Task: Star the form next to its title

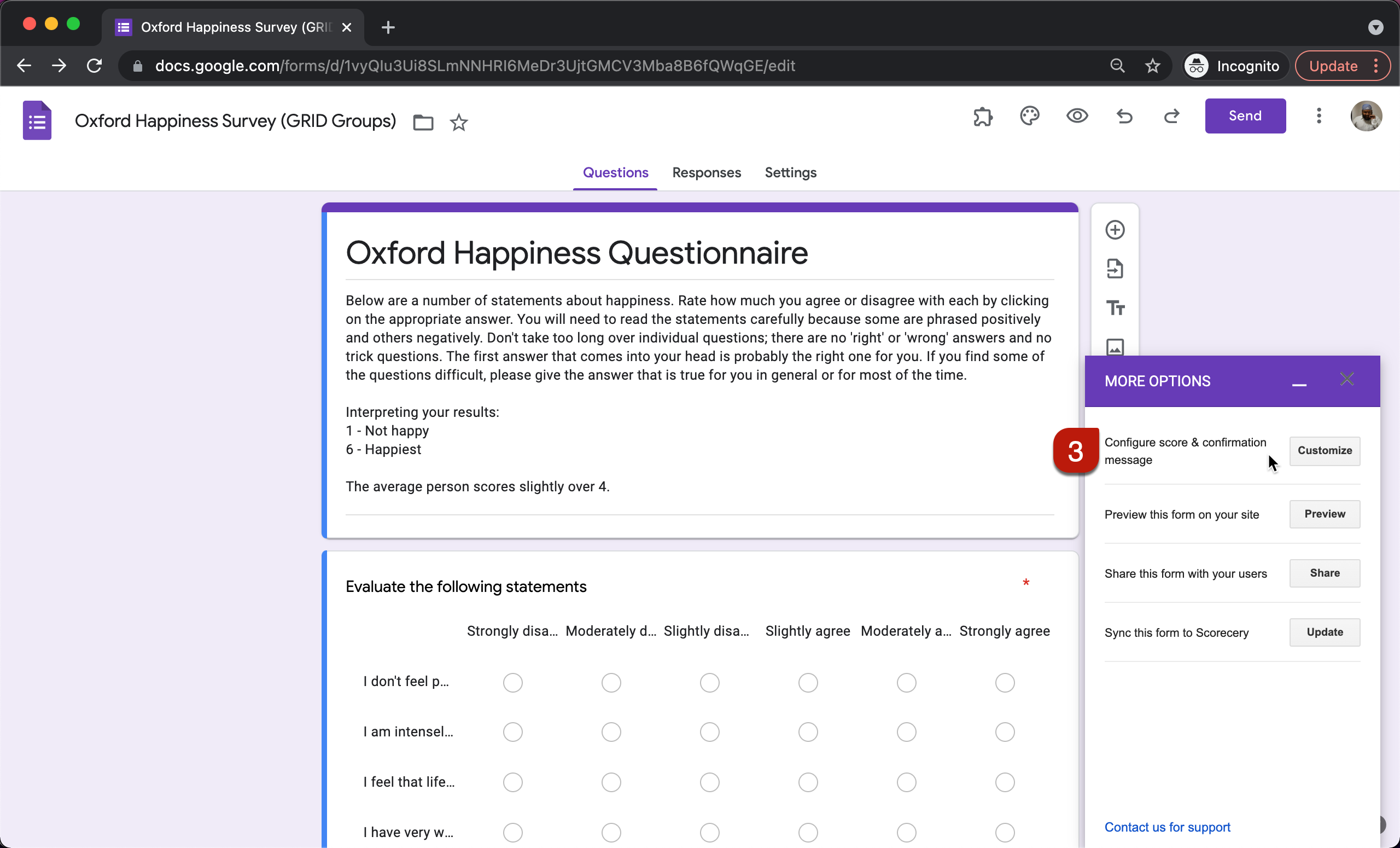Action: (458, 122)
